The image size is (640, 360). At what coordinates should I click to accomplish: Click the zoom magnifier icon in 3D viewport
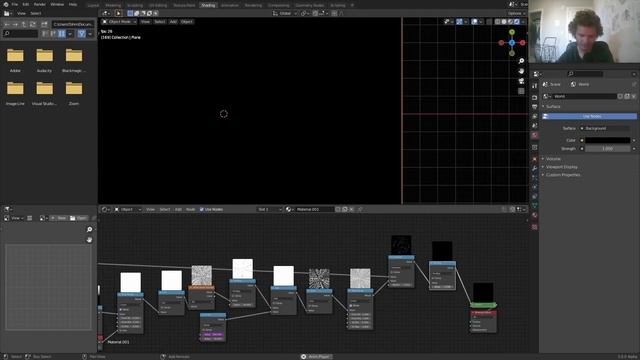(x=521, y=61)
